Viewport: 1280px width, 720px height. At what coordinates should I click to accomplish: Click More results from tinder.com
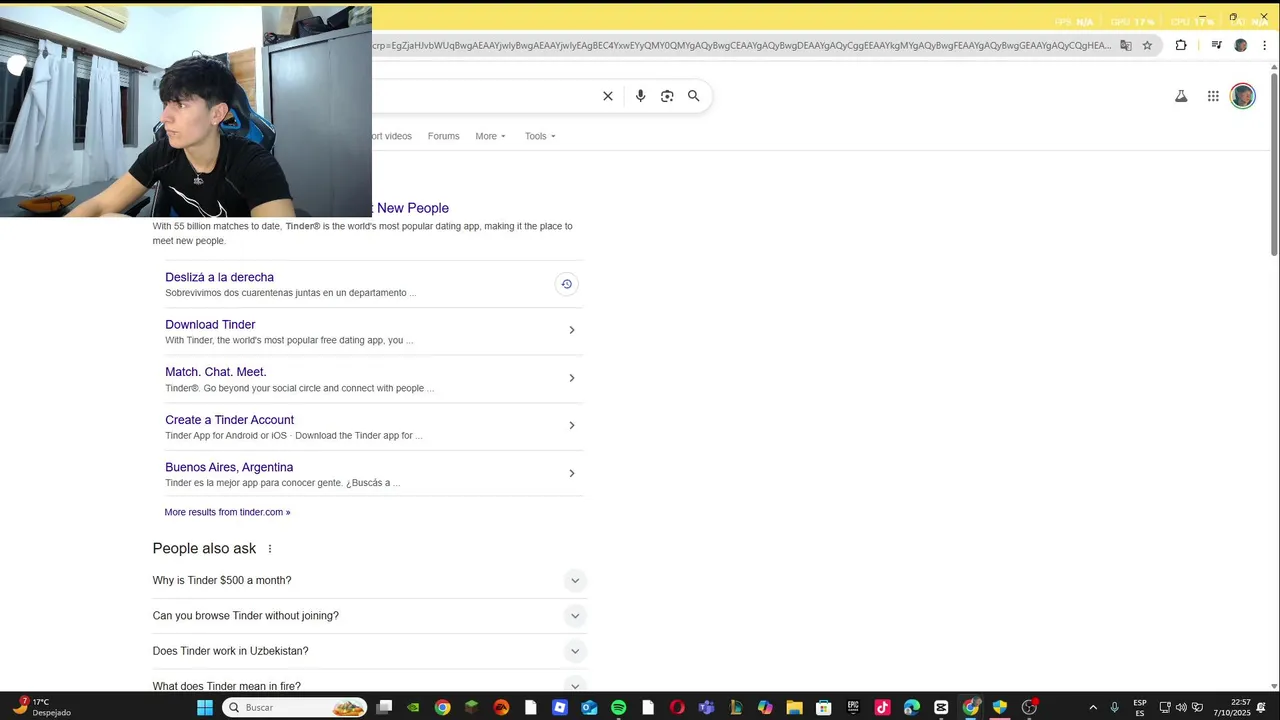coord(227,512)
